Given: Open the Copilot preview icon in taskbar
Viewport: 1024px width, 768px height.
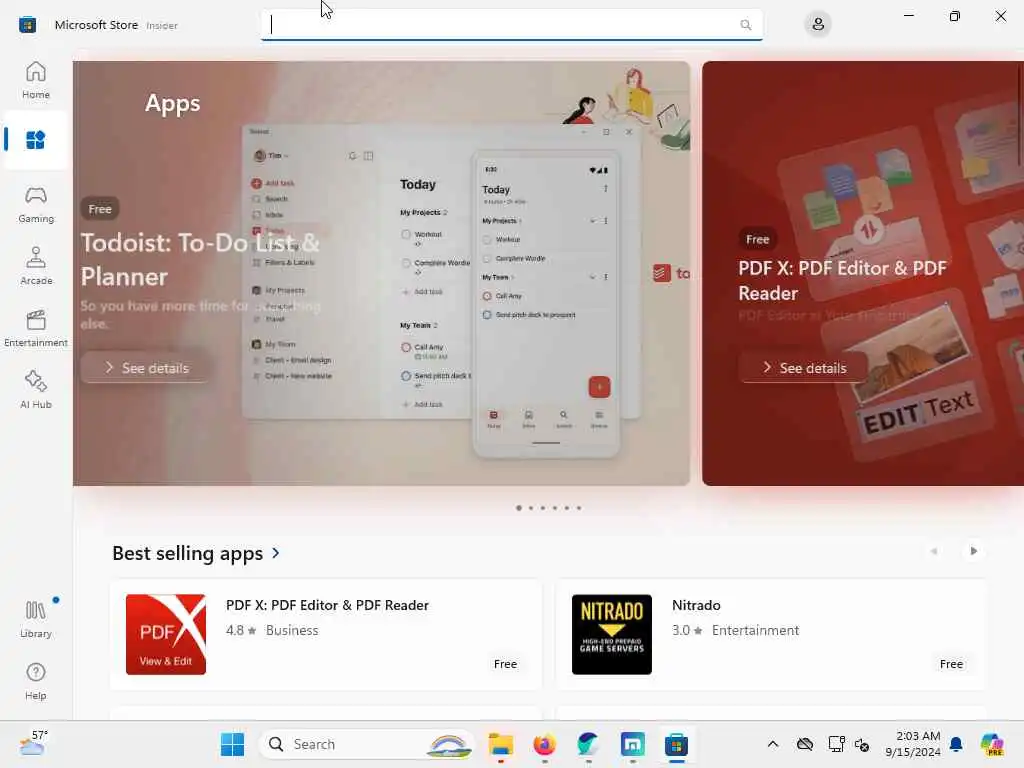Looking at the screenshot, I should pyautogui.click(x=991, y=744).
